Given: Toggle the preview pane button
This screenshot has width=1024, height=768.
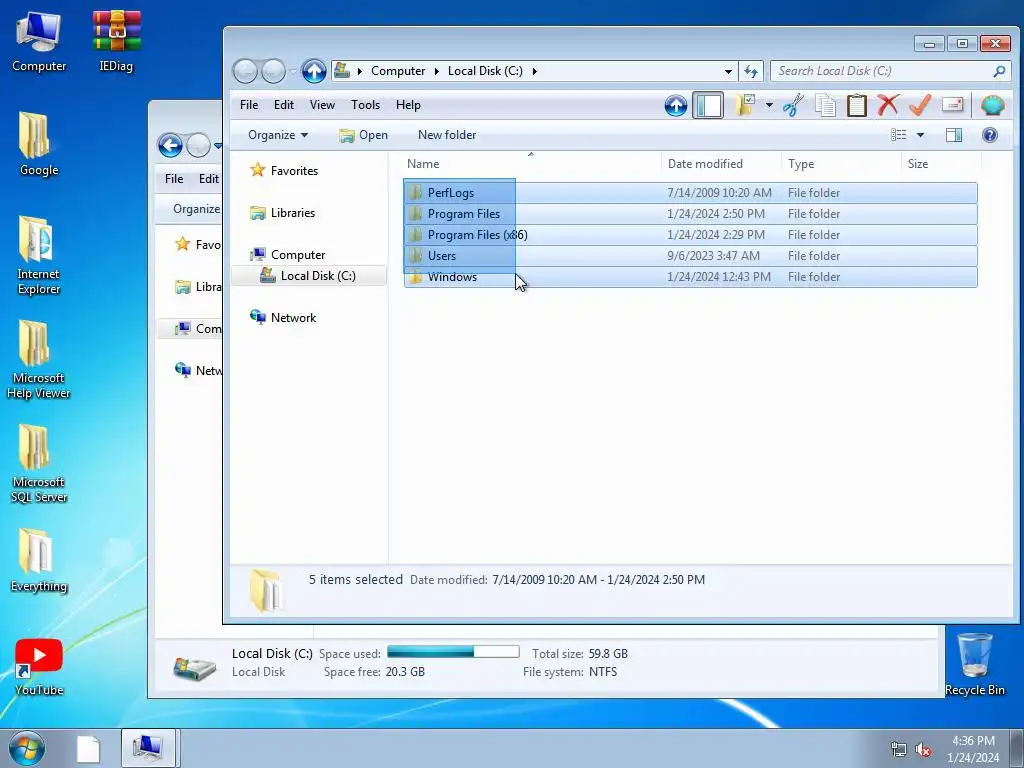Looking at the screenshot, I should tap(954, 135).
